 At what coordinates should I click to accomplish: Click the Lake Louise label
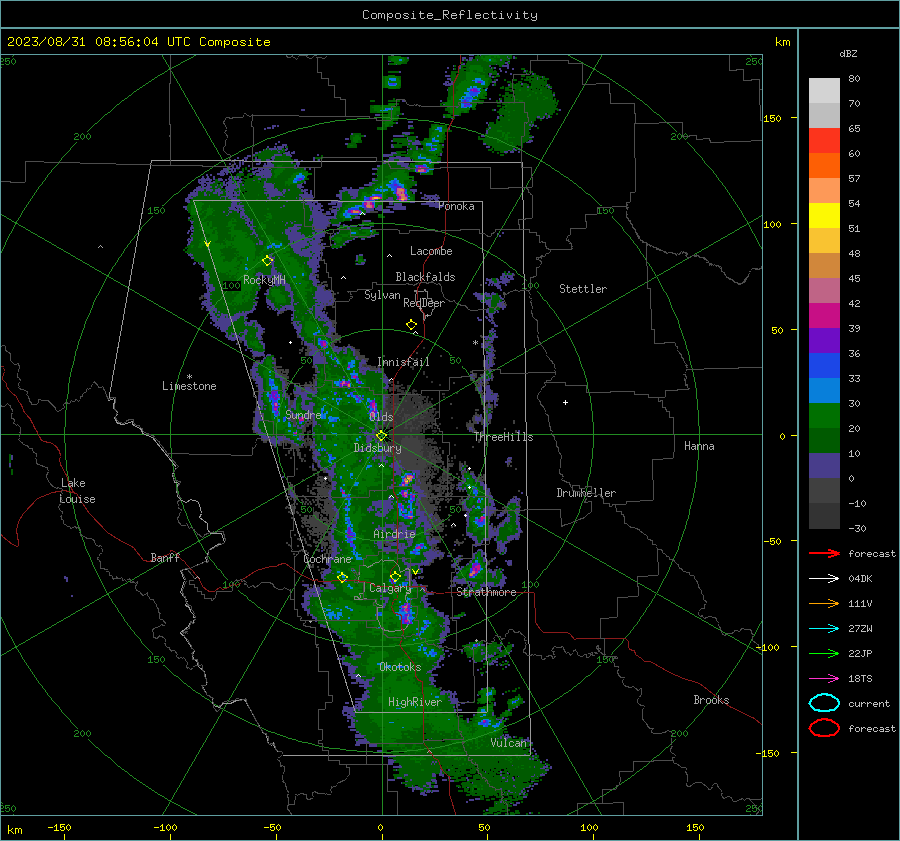77,491
